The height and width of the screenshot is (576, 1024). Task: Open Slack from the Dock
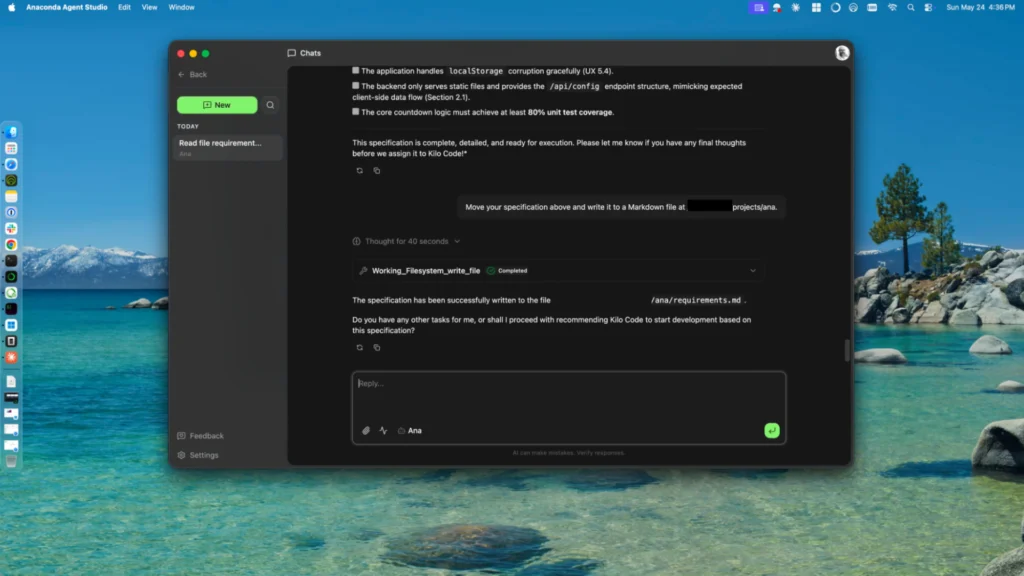click(x=11, y=229)
